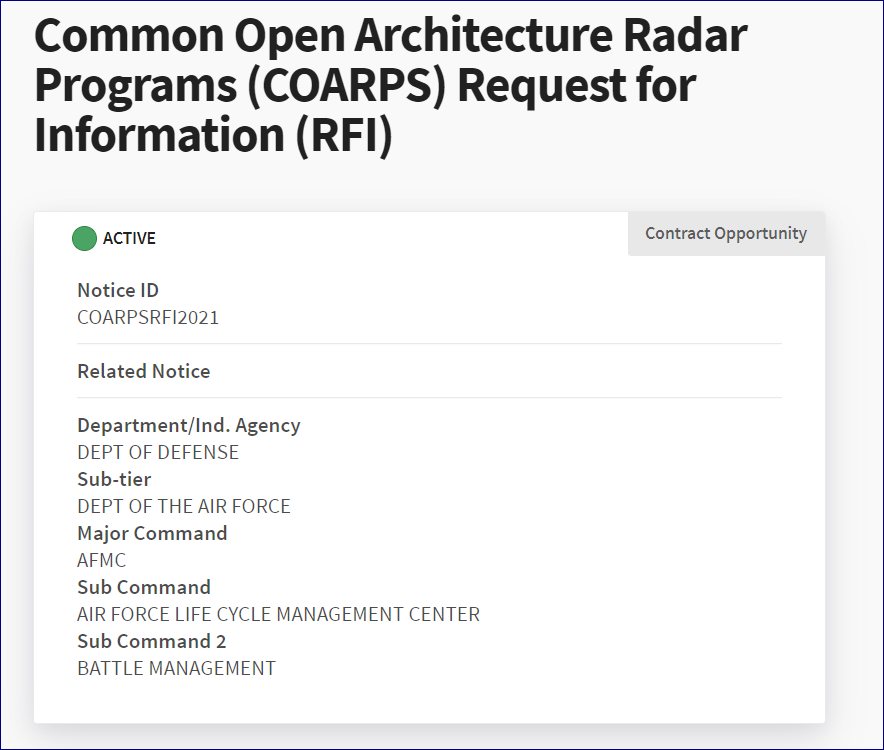884x750 pixels.
Task: Click the green ACTIVE status indicator dot
Action: pos(85,239)
